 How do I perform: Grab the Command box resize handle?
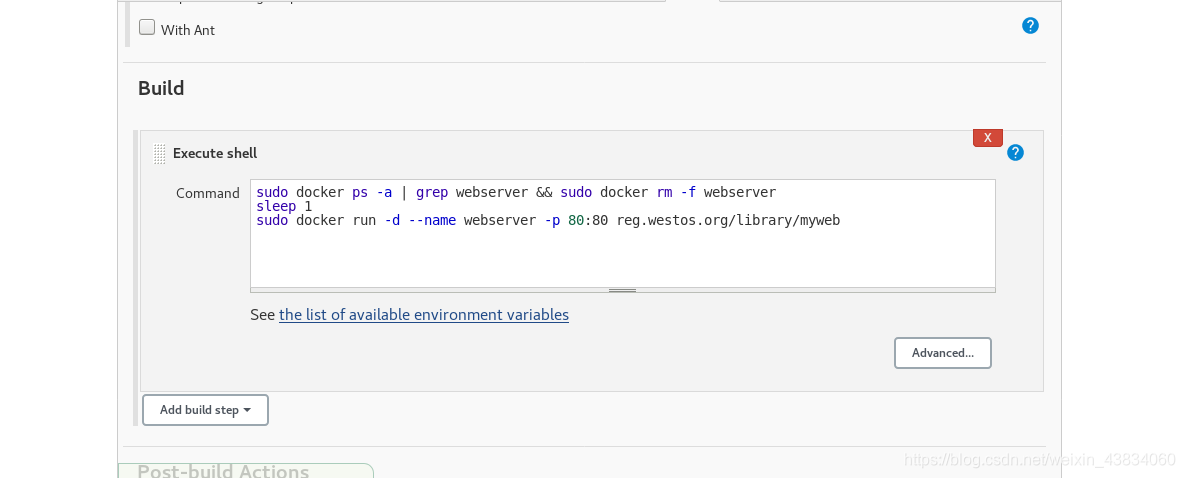(x=623, y=290)
